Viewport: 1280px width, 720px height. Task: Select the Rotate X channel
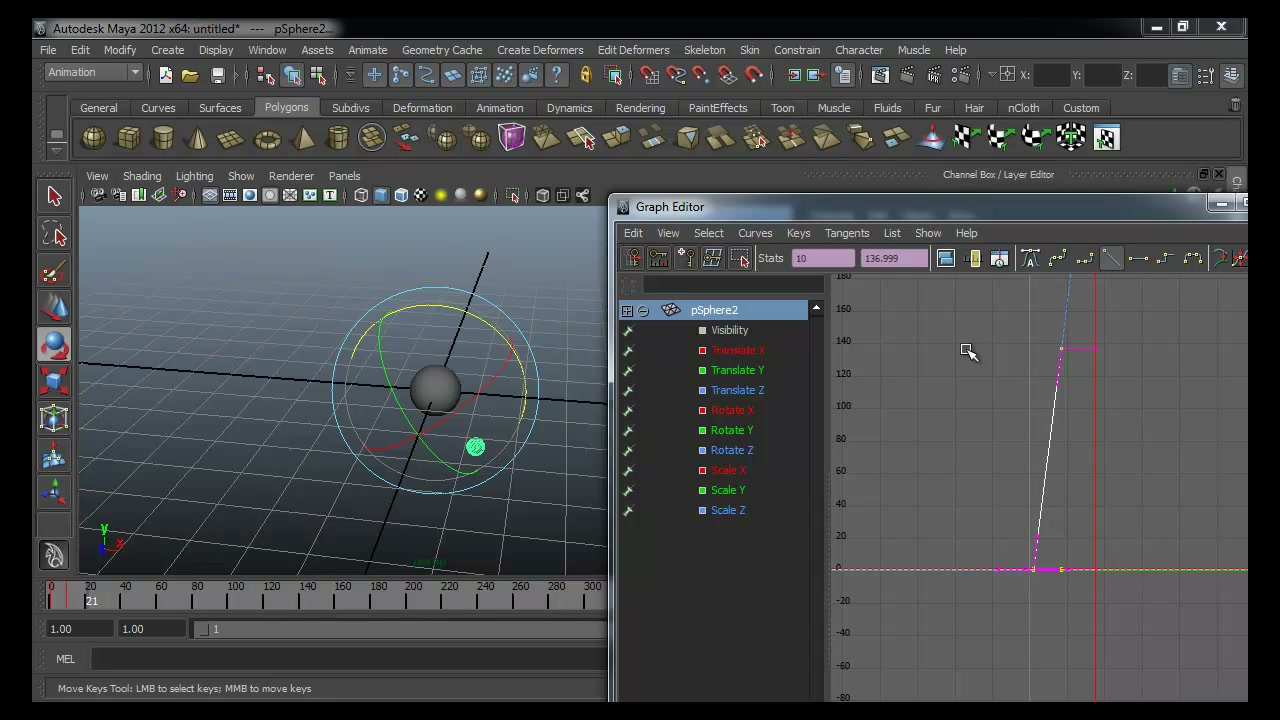tap(733, 410)
